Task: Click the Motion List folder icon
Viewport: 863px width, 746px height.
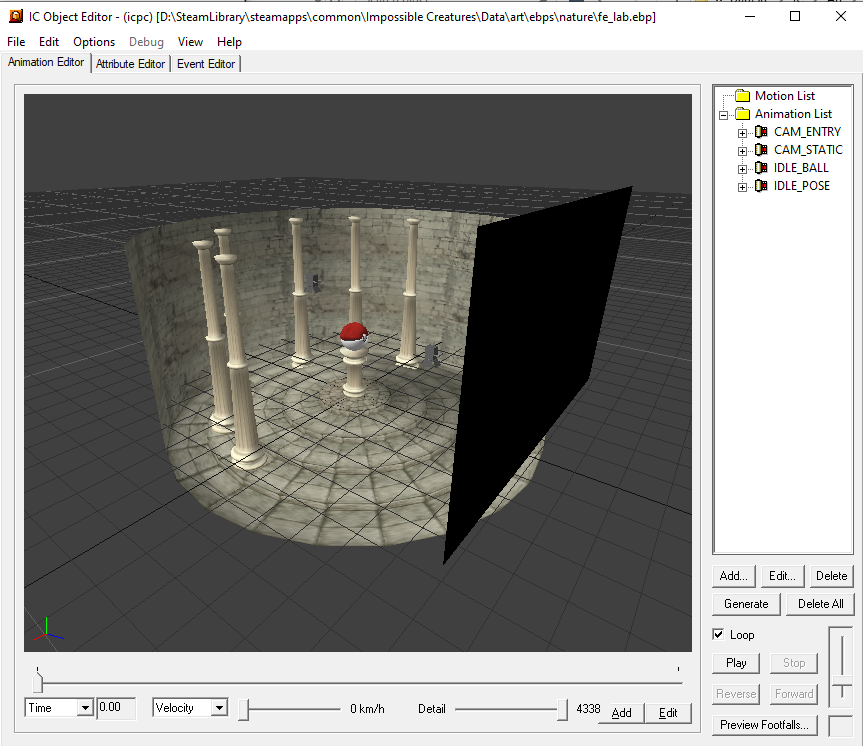Action: 742,96
